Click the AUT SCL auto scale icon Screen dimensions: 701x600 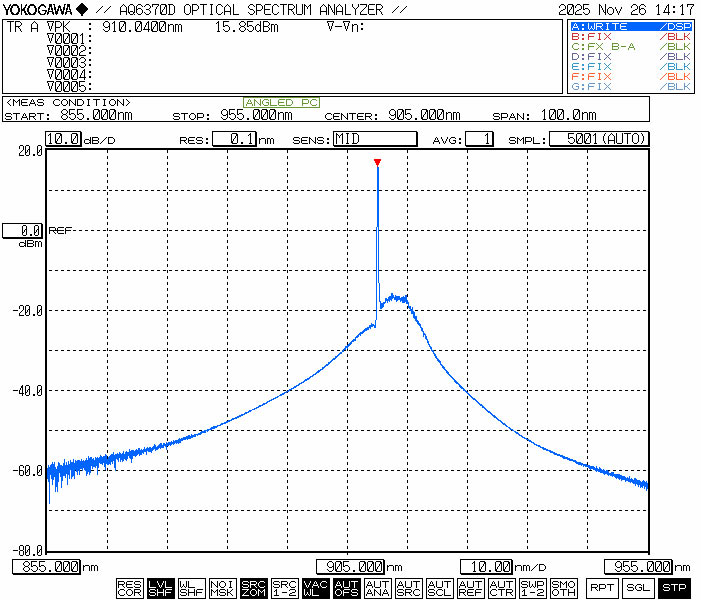tap(439, 588)
